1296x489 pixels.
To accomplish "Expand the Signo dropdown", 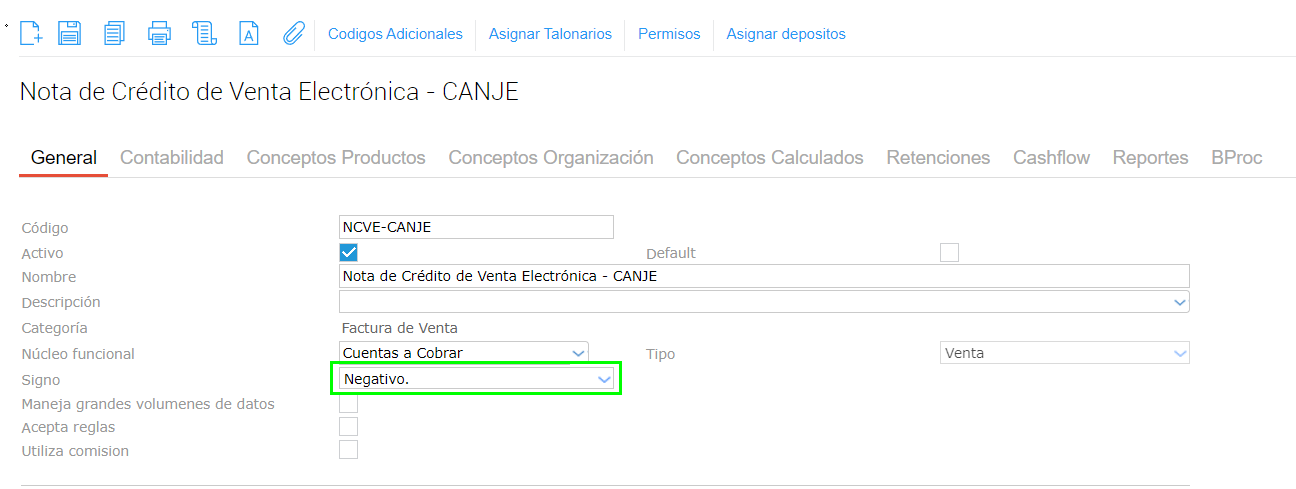I will pos(603,380).
